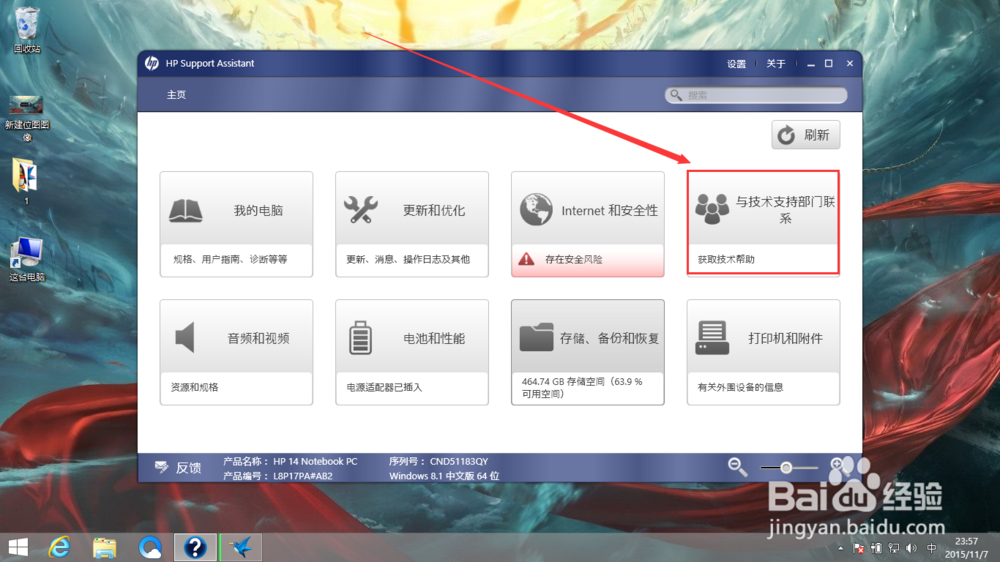Click inside the 搜索 search field
1000x562 pixels.
(756, 95)
